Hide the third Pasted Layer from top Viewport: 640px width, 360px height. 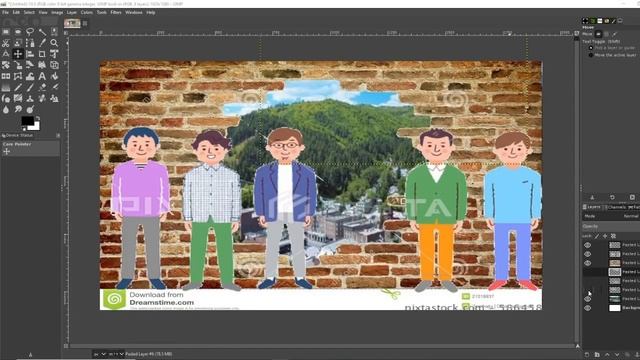tap(587, 263)
